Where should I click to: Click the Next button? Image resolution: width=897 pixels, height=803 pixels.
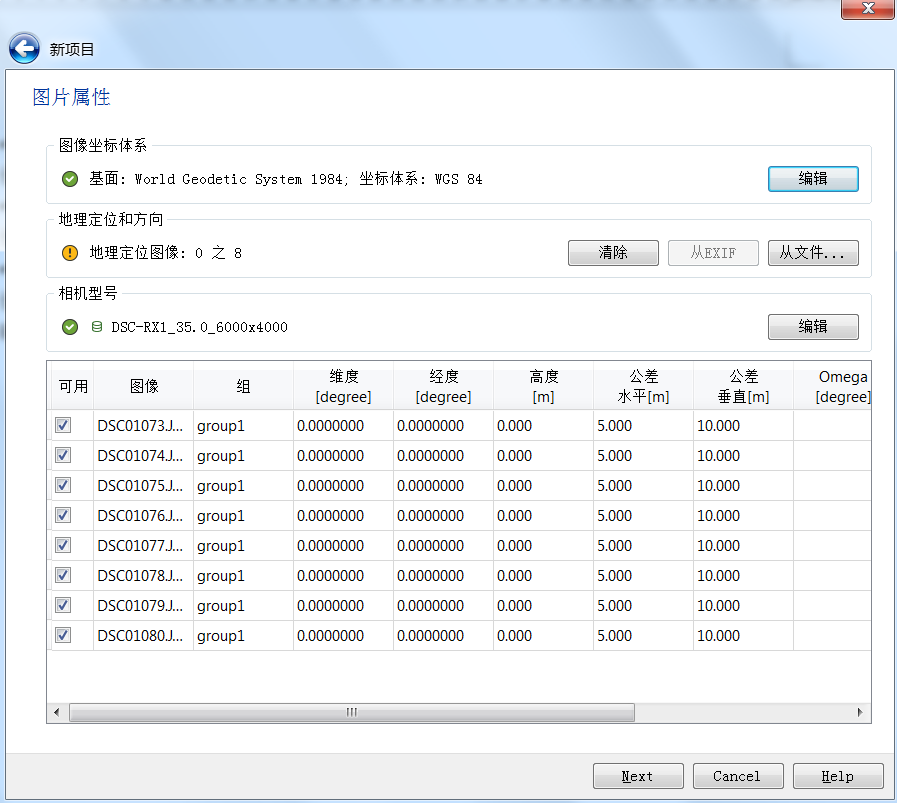tap(638, 776)
